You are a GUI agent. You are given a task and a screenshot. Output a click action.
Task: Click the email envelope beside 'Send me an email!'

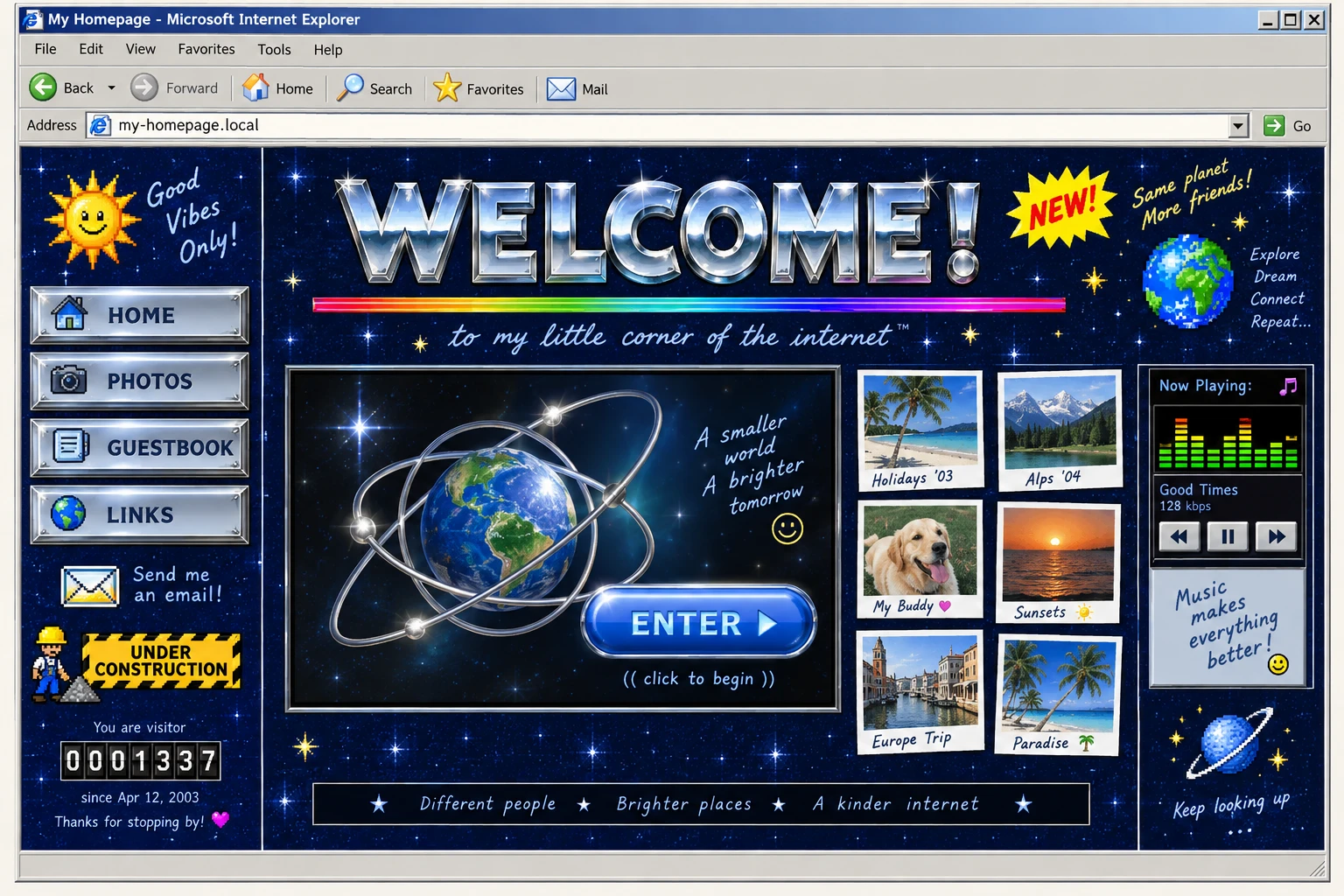90,585
